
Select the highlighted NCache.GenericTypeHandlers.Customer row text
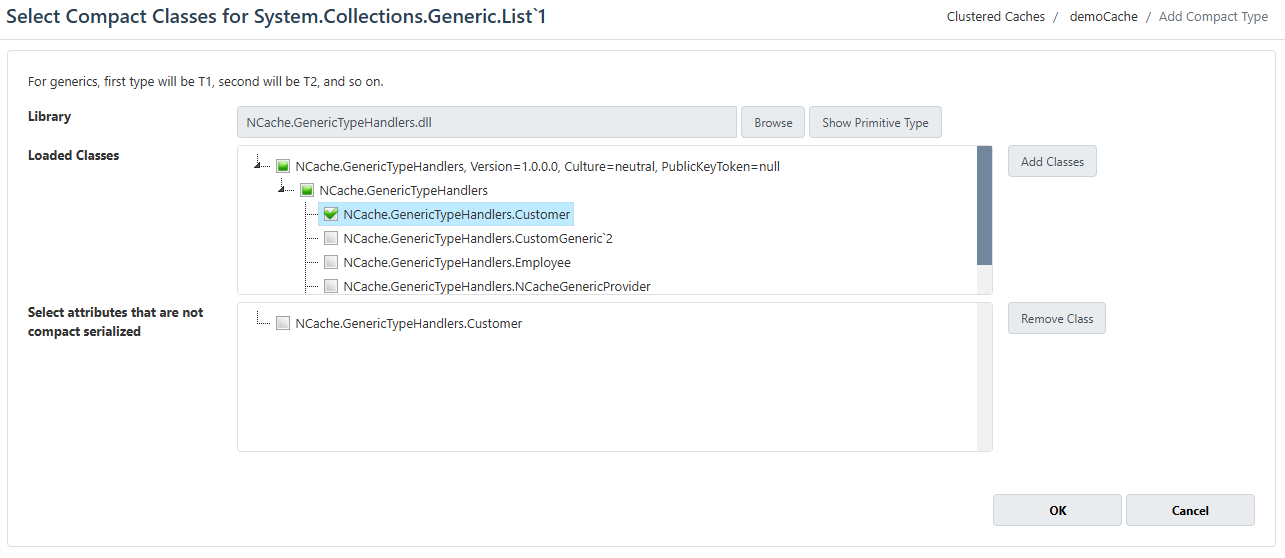pos(457,215)
